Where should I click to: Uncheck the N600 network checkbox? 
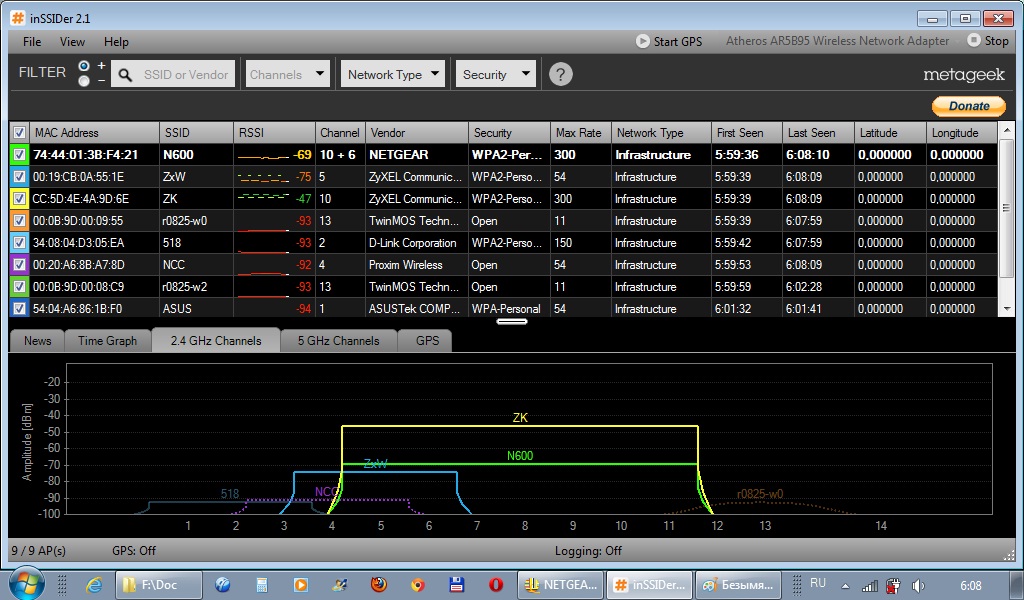click(x=19, y=155)
